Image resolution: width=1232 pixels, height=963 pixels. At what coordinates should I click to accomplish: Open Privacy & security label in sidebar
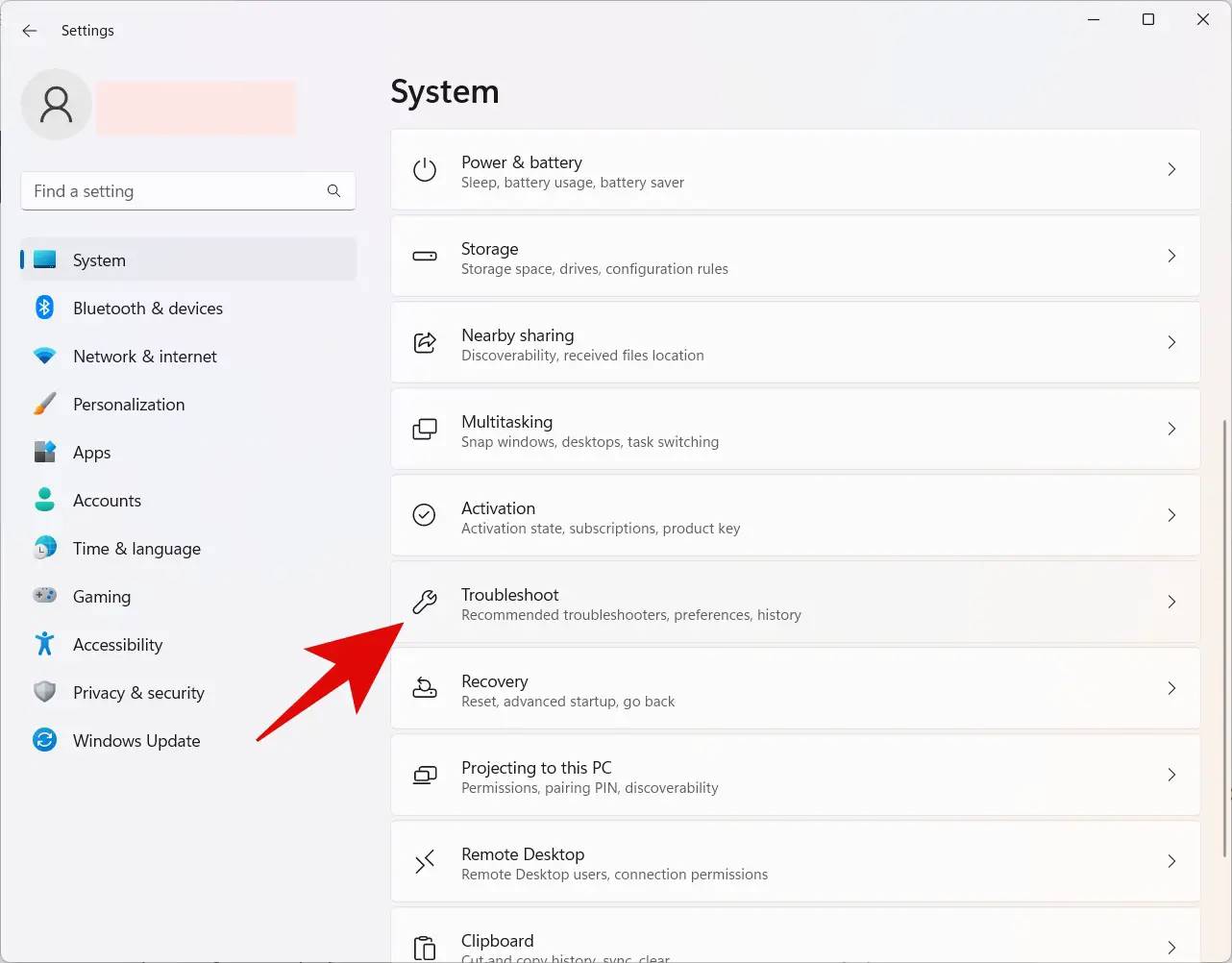[138, 693]
